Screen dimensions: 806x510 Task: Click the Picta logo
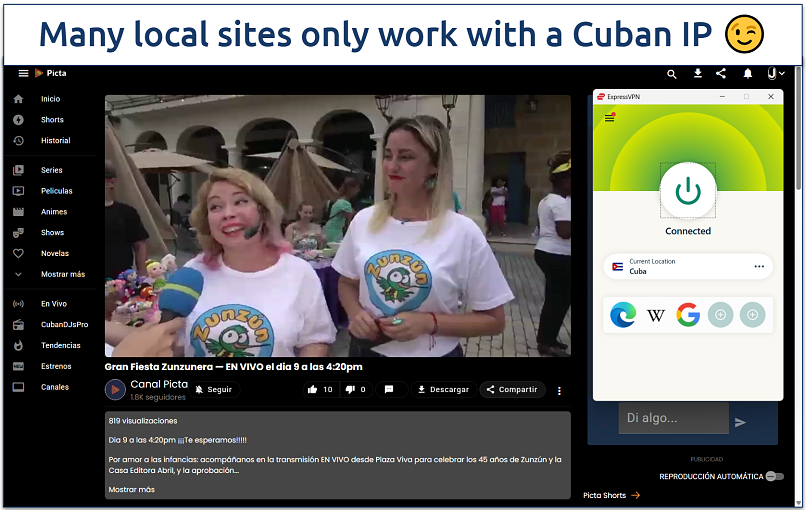(x=50, y=73)
